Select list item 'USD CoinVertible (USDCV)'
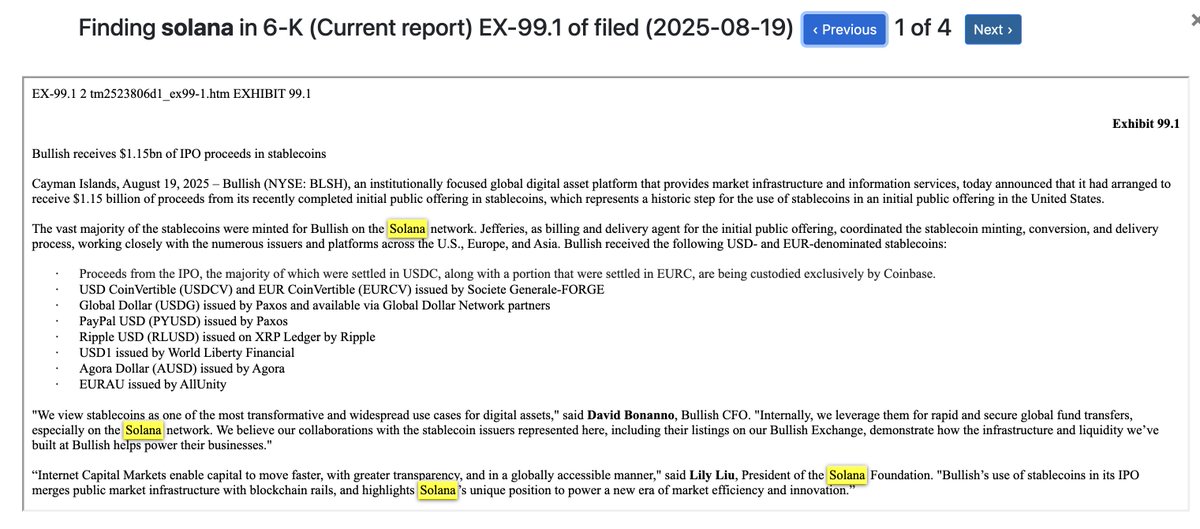 tap(342, 290)
